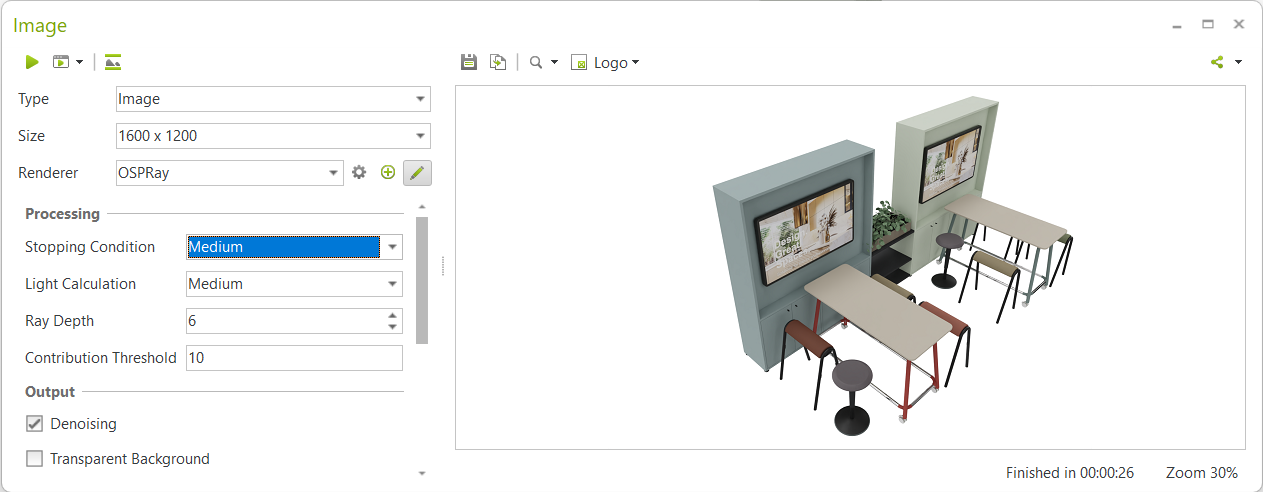
Task: Click the Save image floppy disk icon
Action: 468,62
